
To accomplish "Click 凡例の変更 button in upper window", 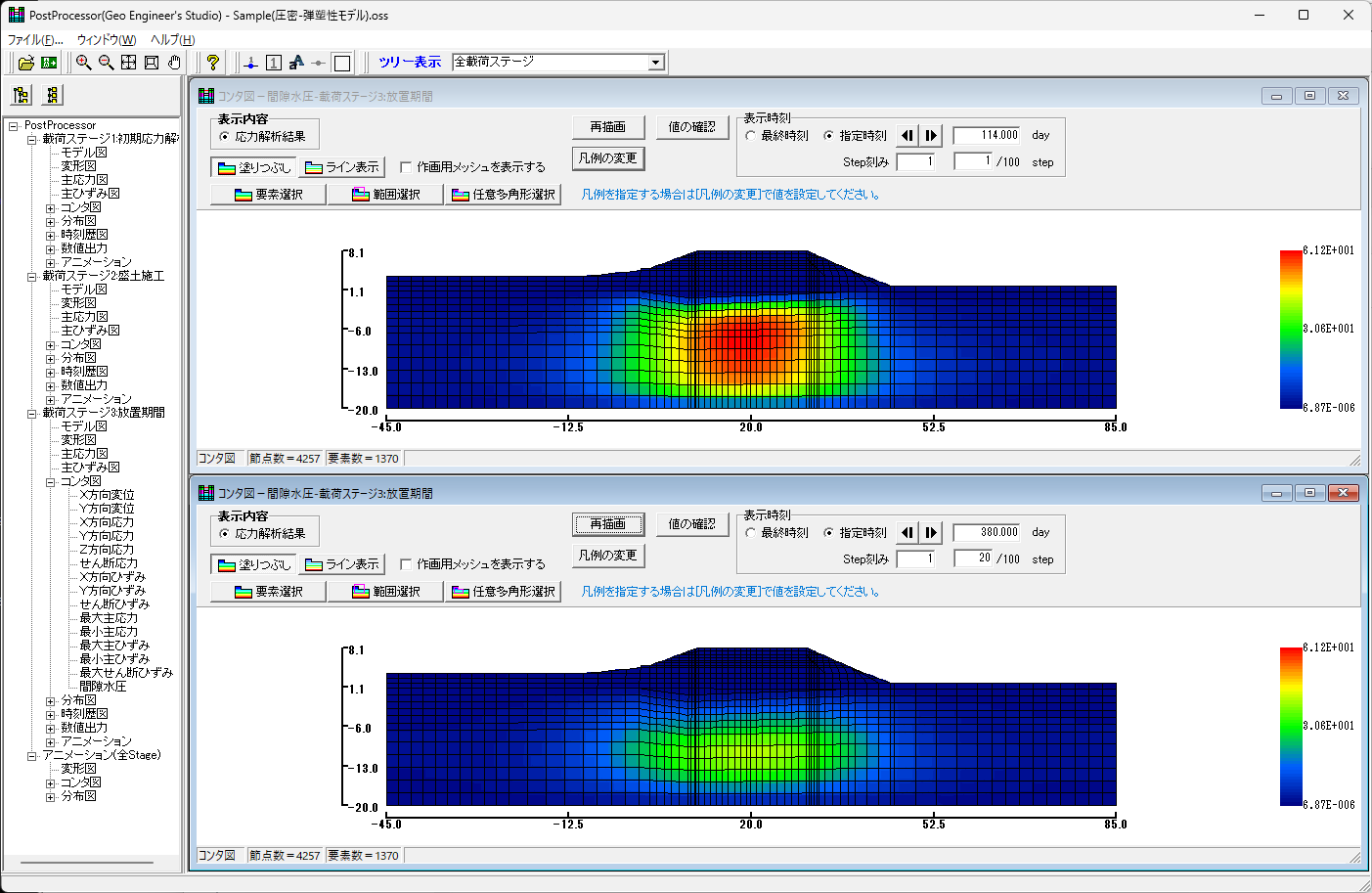I will click(607, 157).
